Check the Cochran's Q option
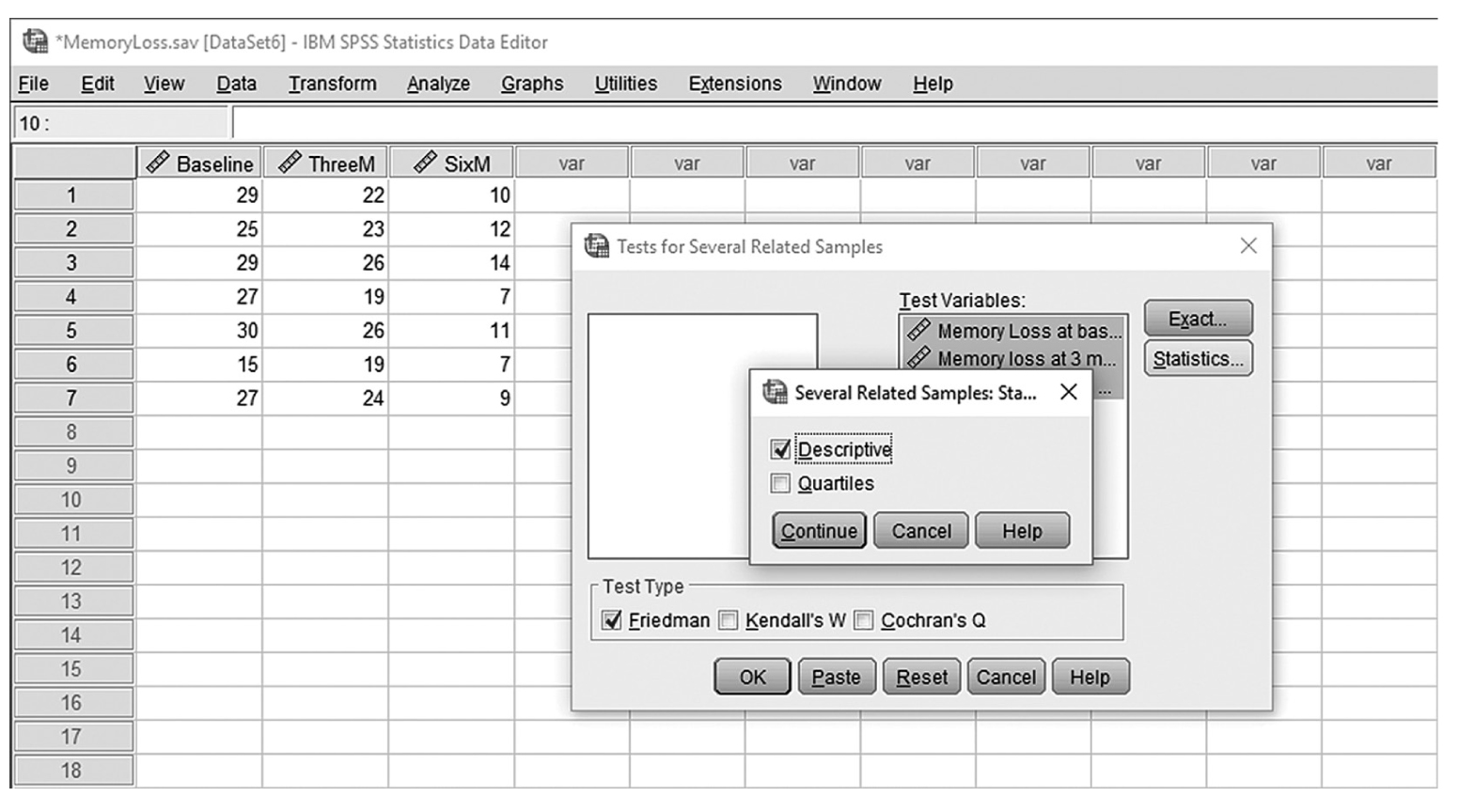Image resolution: width=1459 pixels, height=812 pixels. point(864,620)
